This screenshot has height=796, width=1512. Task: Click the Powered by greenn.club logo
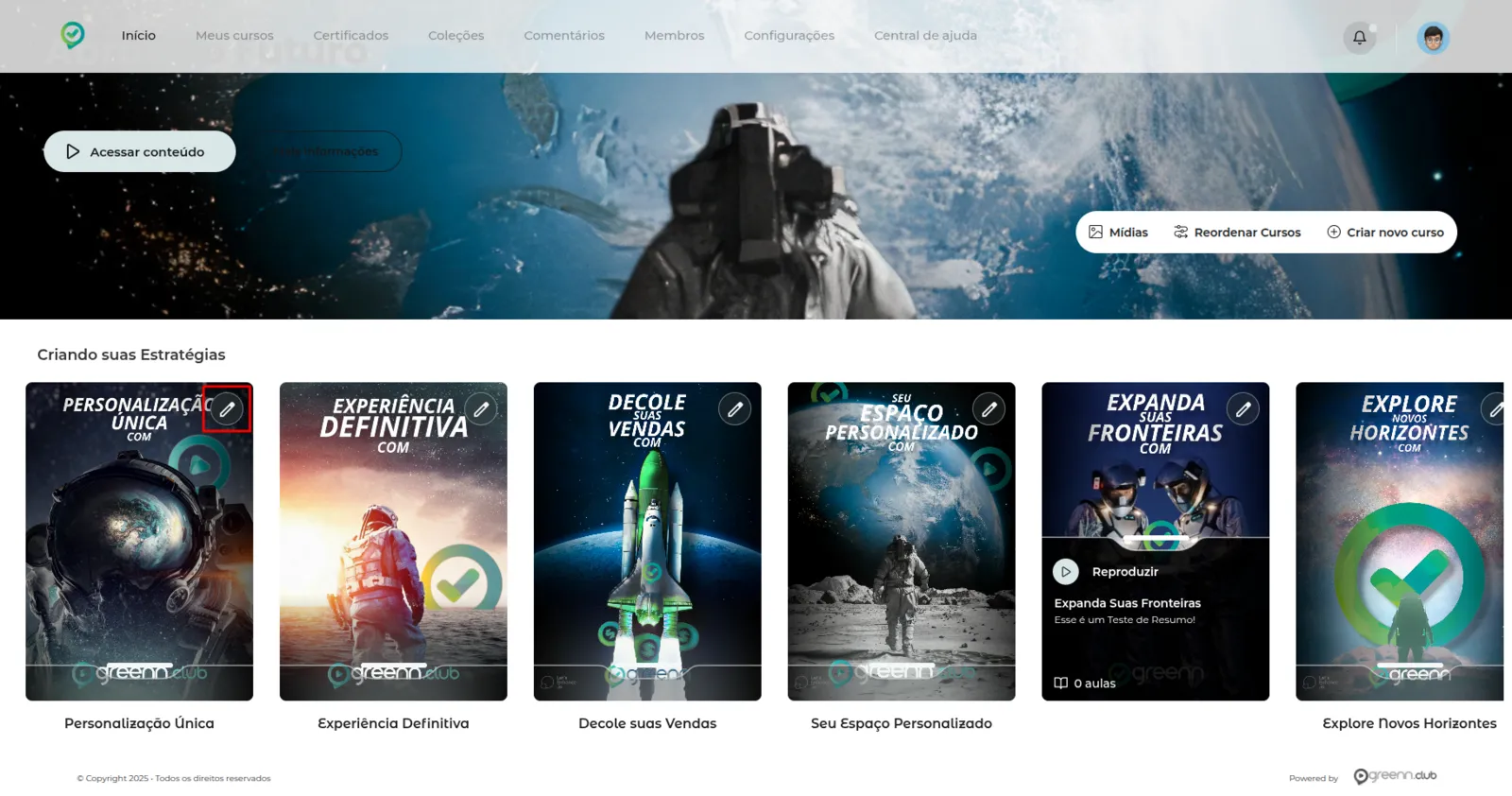1395,776
